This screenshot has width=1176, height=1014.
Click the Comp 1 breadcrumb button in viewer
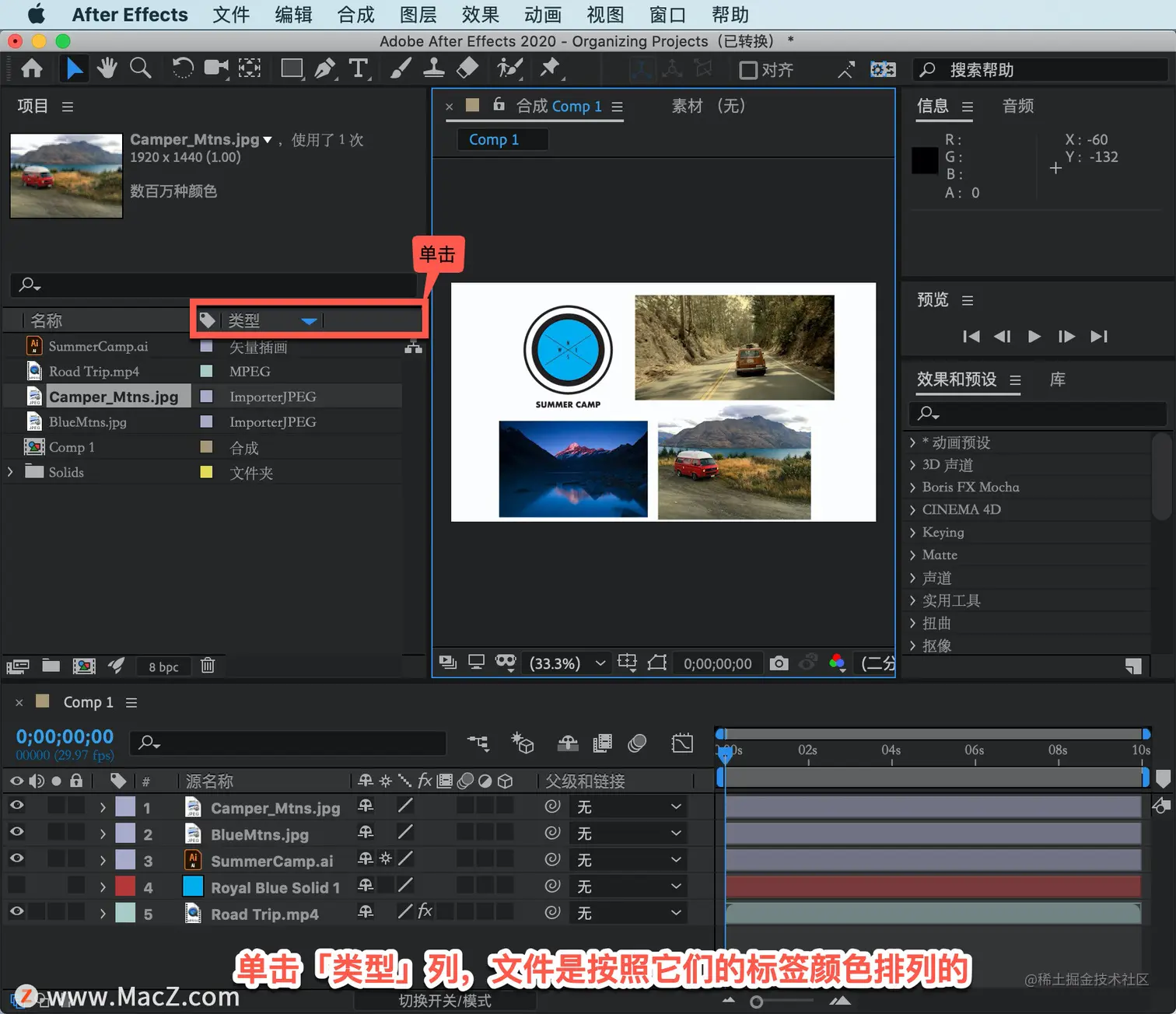point(502,139)
